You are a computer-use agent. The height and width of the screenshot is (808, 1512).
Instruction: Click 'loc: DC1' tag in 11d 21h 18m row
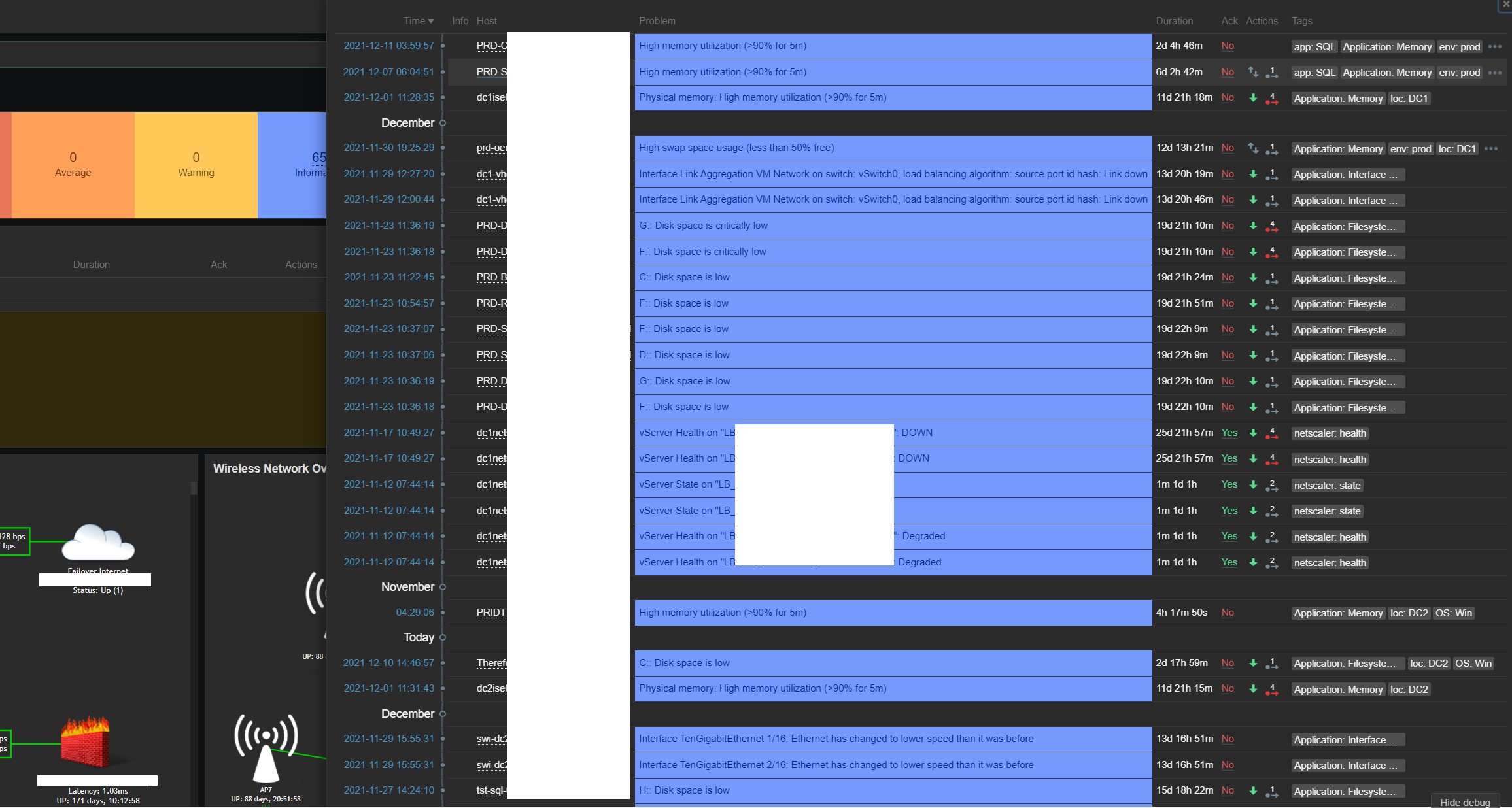pos(1409,98)
